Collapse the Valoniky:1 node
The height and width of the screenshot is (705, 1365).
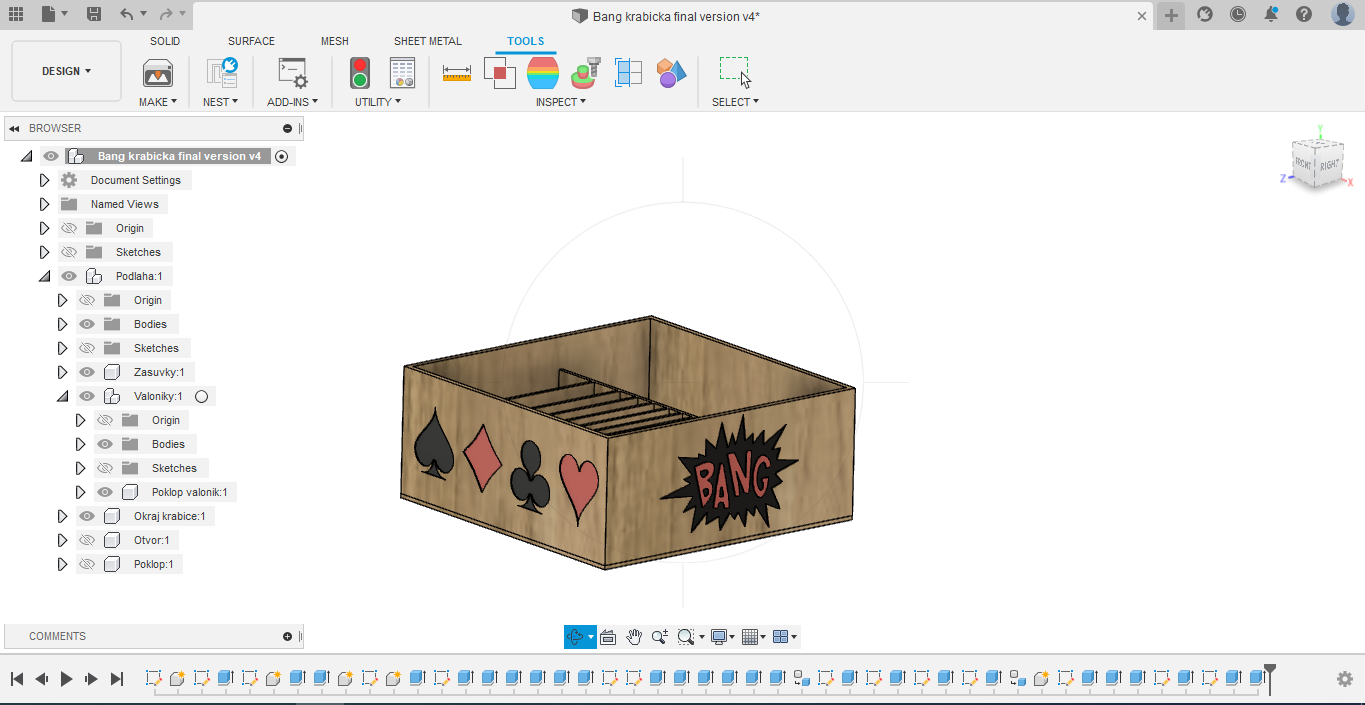(x=62, y=396)
